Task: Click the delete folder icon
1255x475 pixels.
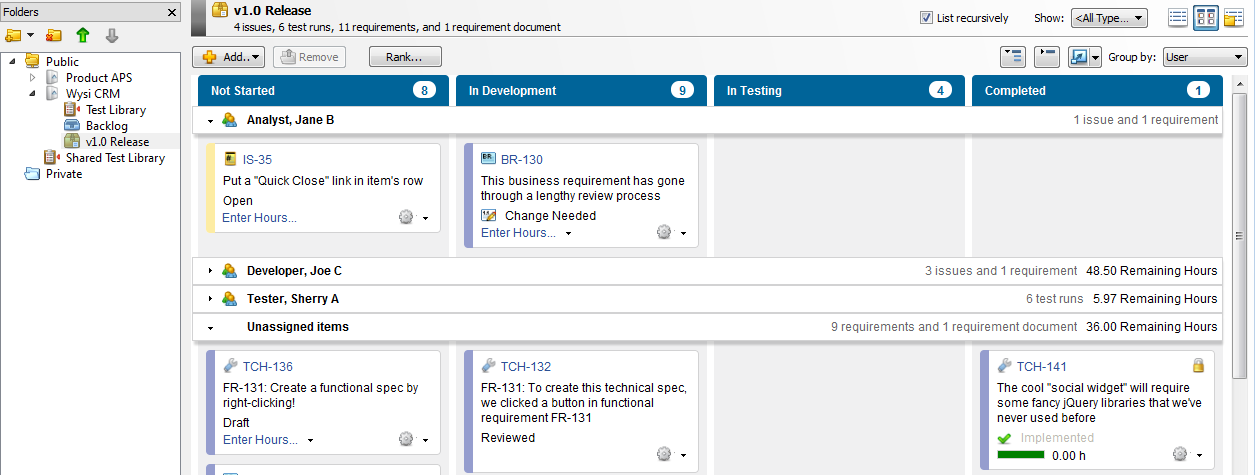Action: [x=54, y=36]
